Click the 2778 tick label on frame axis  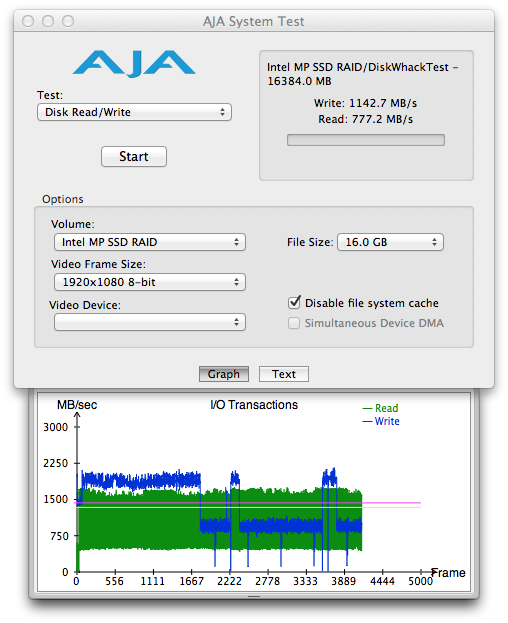[x=267, y=581]
